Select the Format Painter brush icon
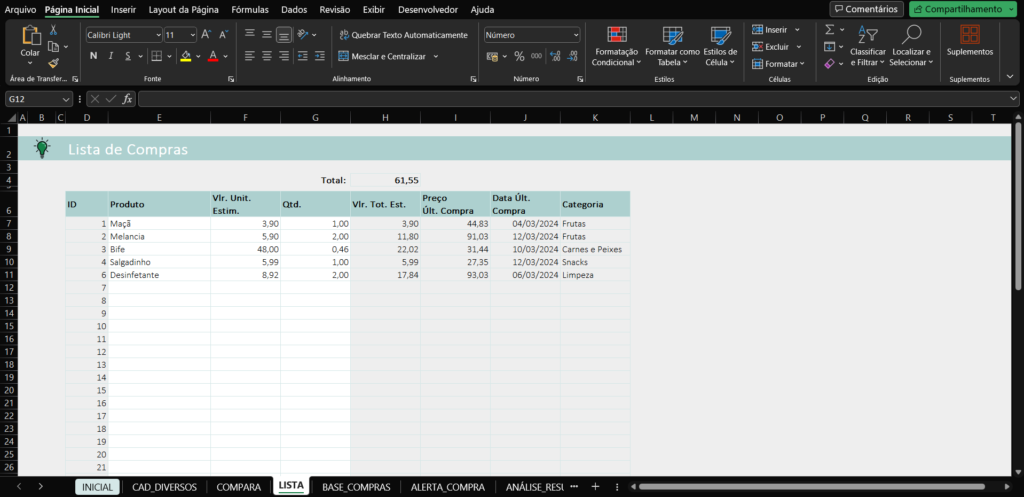This screenshot has width=1024, height=497. tap(53, 63)
